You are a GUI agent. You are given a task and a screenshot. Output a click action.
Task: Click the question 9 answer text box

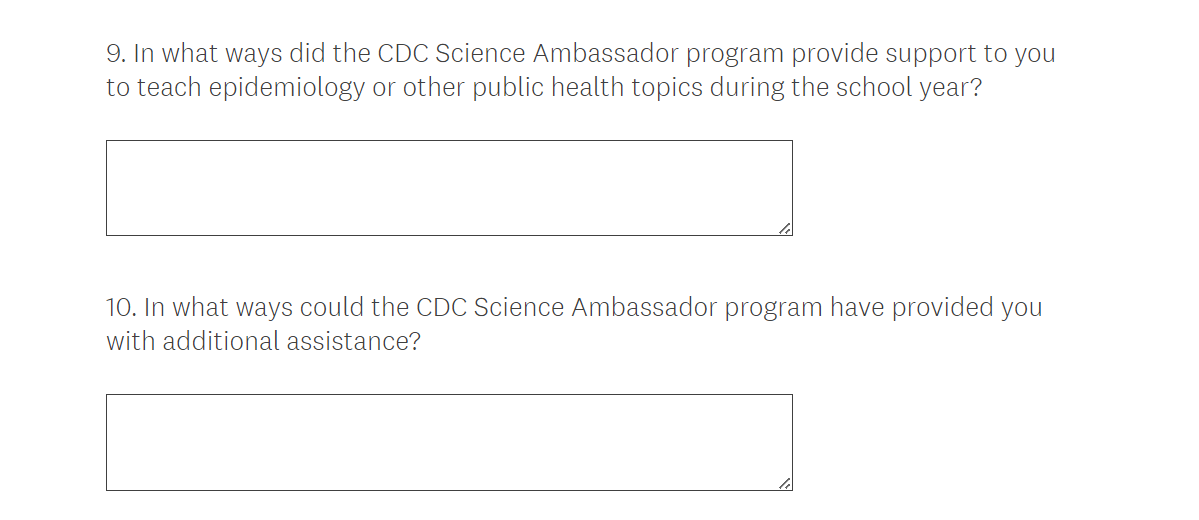(x=449, y=188)
